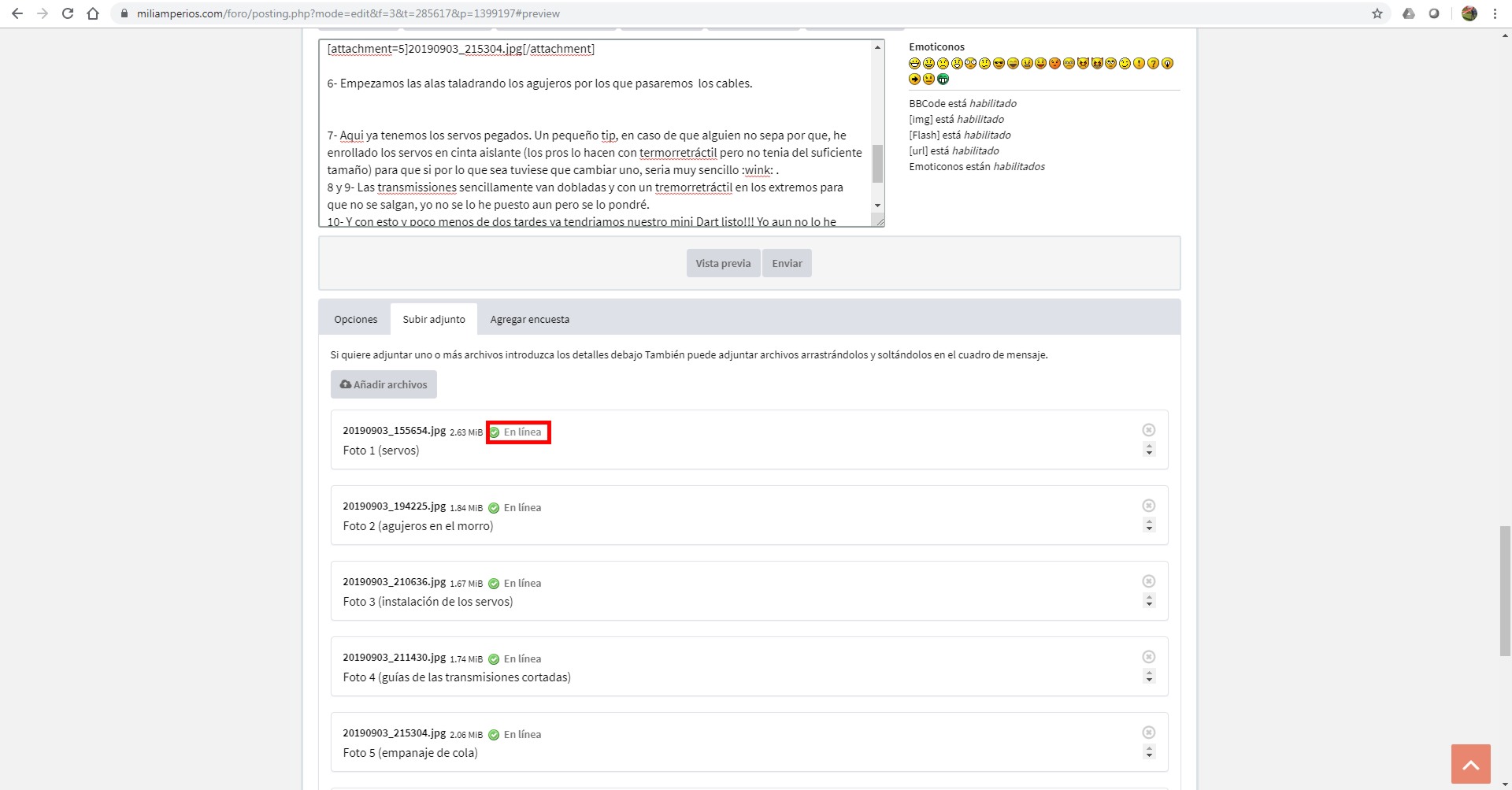Insert the black arrow emoticon
1512x790 pixels.
tap(914, 79)
